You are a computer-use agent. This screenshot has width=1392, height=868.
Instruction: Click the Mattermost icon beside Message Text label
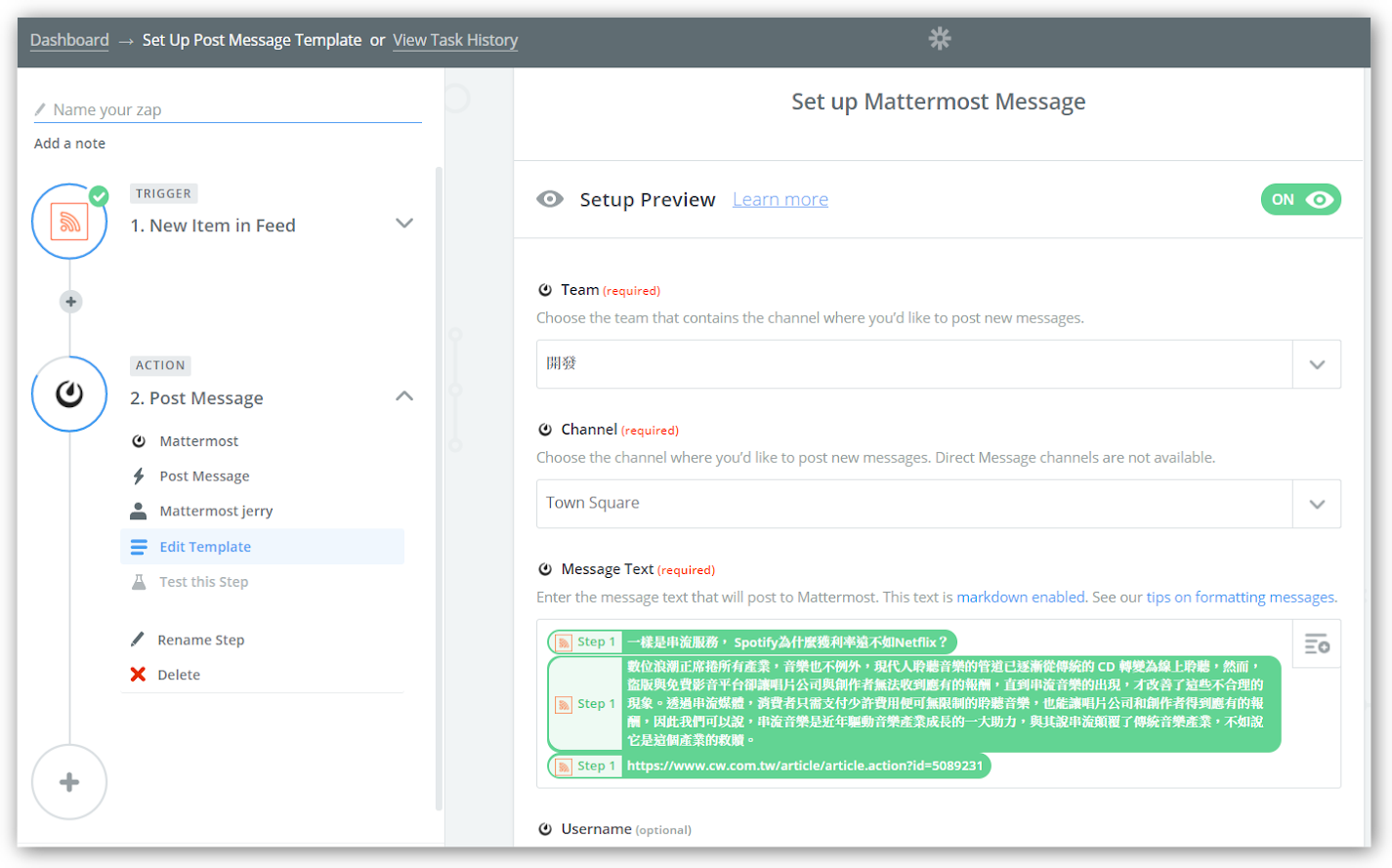tap(545, 569)
